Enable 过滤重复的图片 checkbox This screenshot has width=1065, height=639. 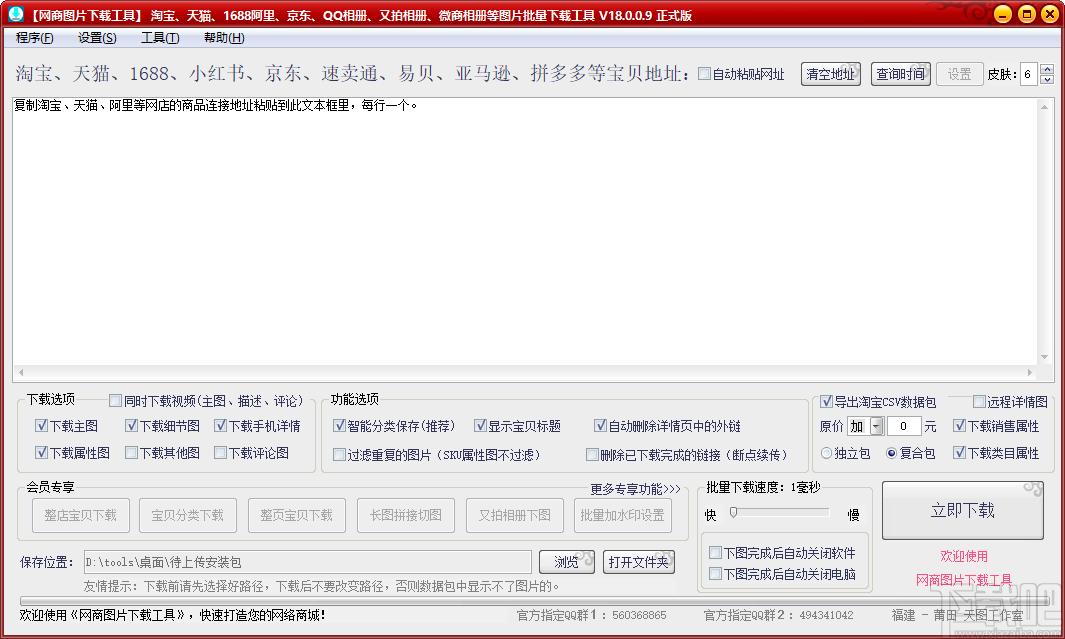[340, 454]
